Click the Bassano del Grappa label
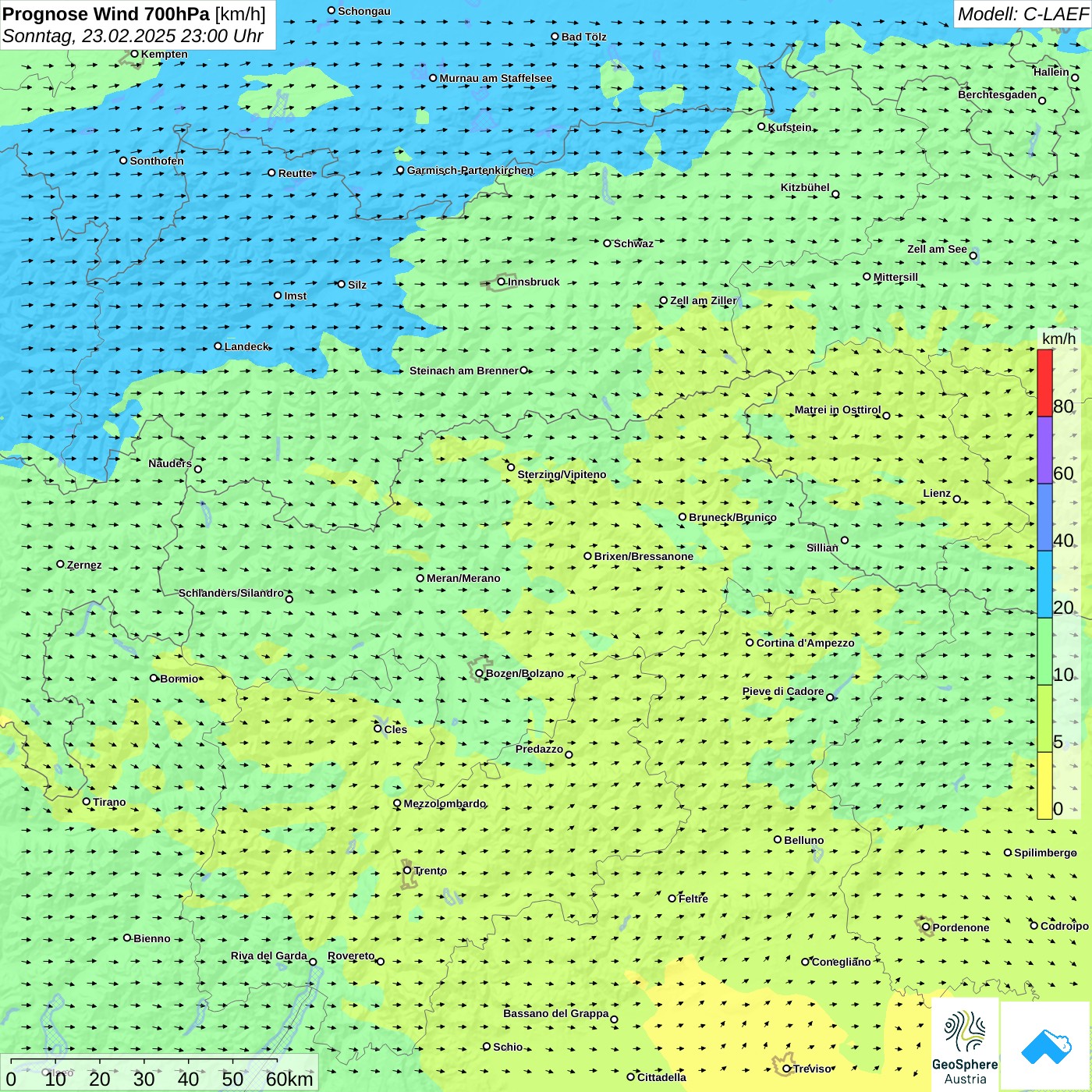This screenshot has height=1092, width=1092. click(x=555, y=1013)
